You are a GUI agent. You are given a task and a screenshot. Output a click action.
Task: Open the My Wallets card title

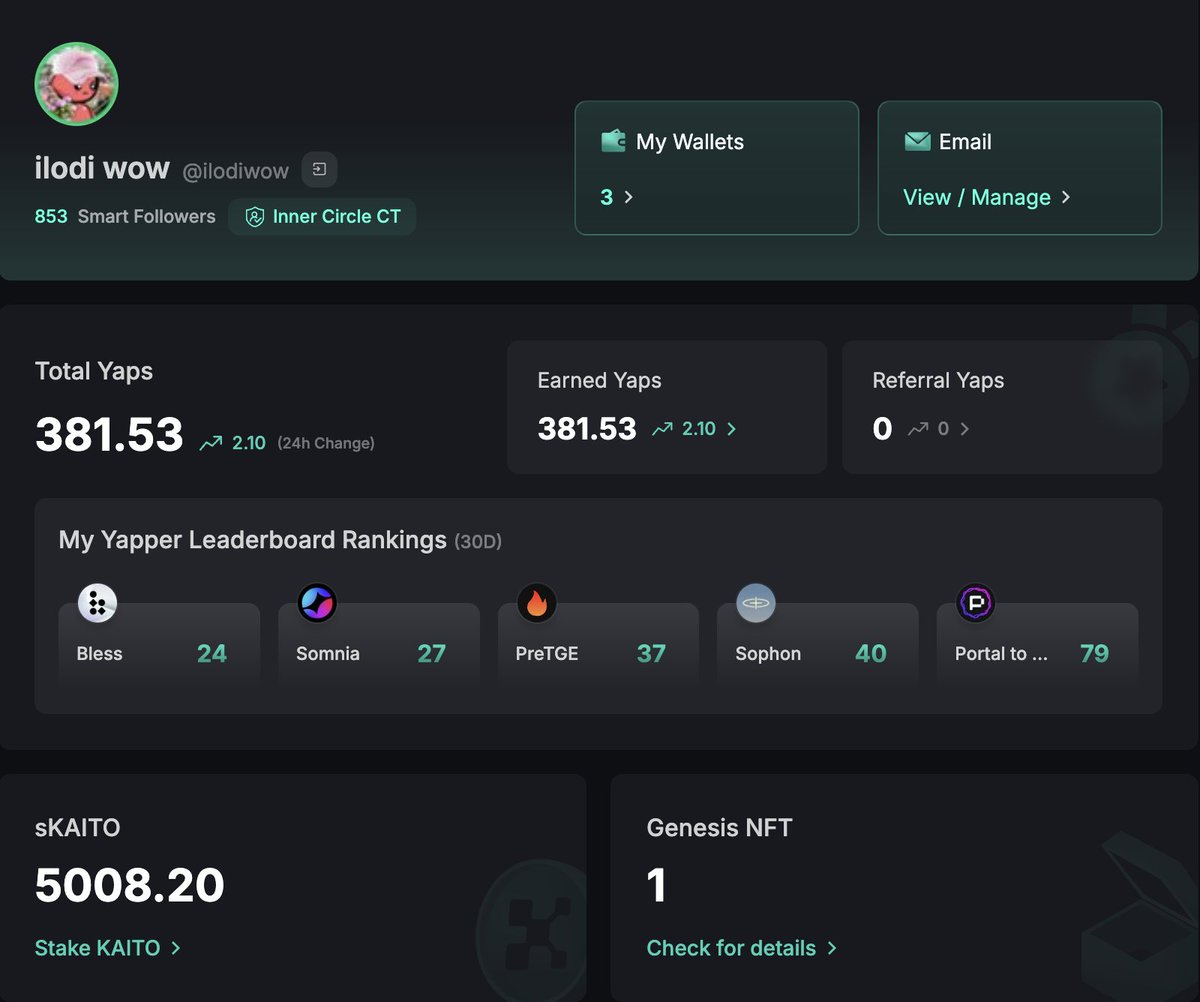point(690,142)
